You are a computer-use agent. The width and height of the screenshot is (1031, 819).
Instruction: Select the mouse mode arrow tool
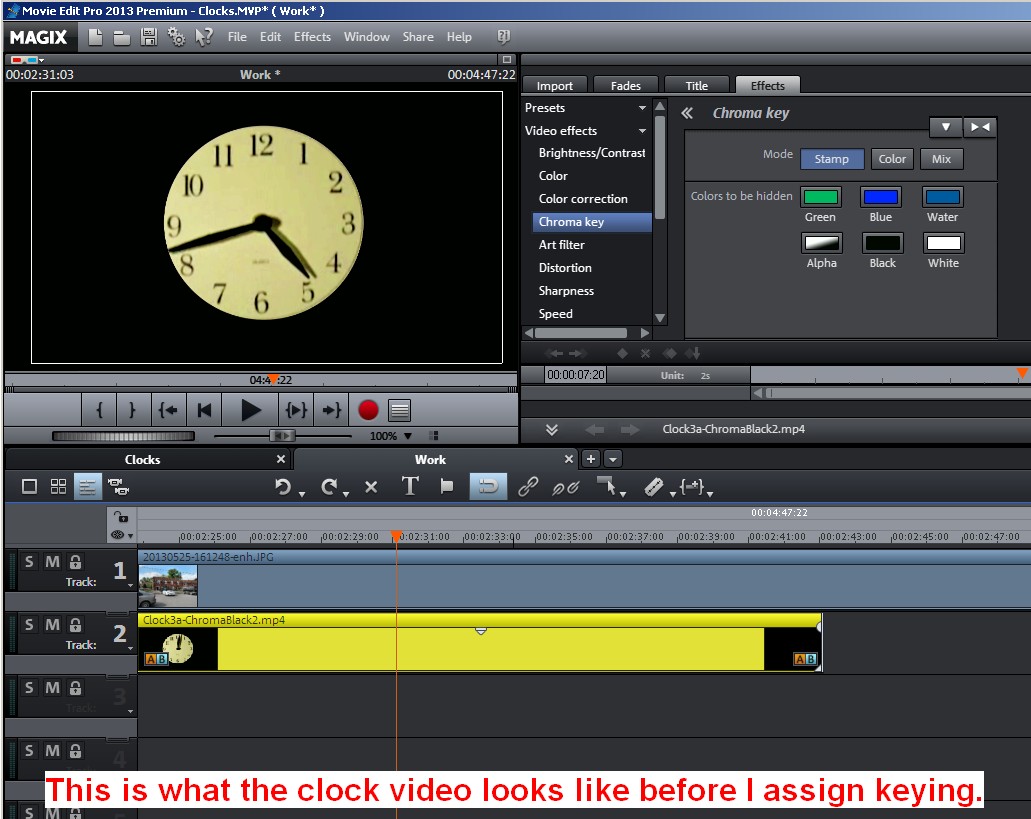tap(606, 486)
